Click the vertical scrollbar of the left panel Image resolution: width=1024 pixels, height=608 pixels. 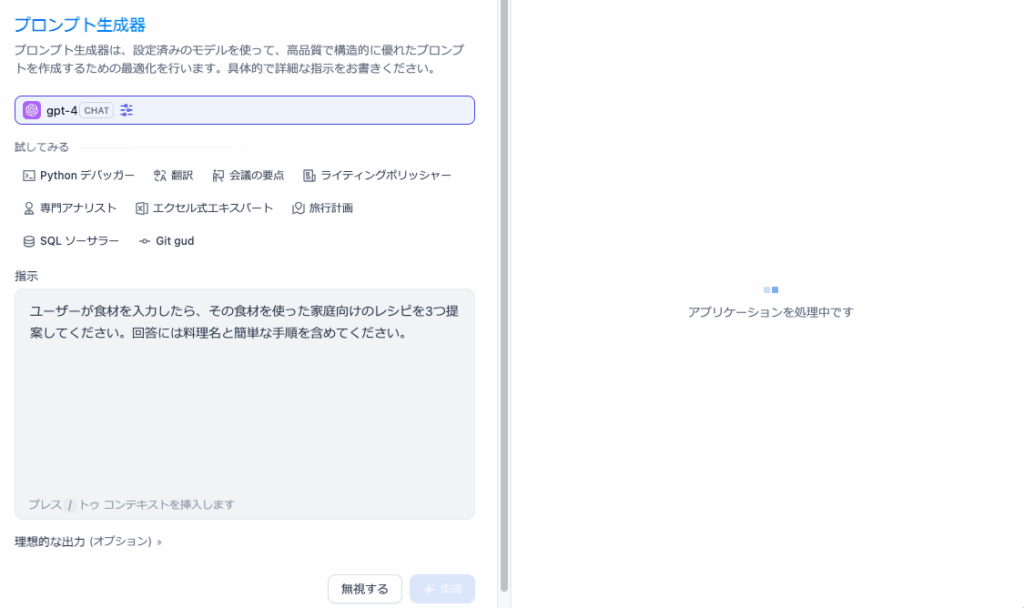click(504, 300)
